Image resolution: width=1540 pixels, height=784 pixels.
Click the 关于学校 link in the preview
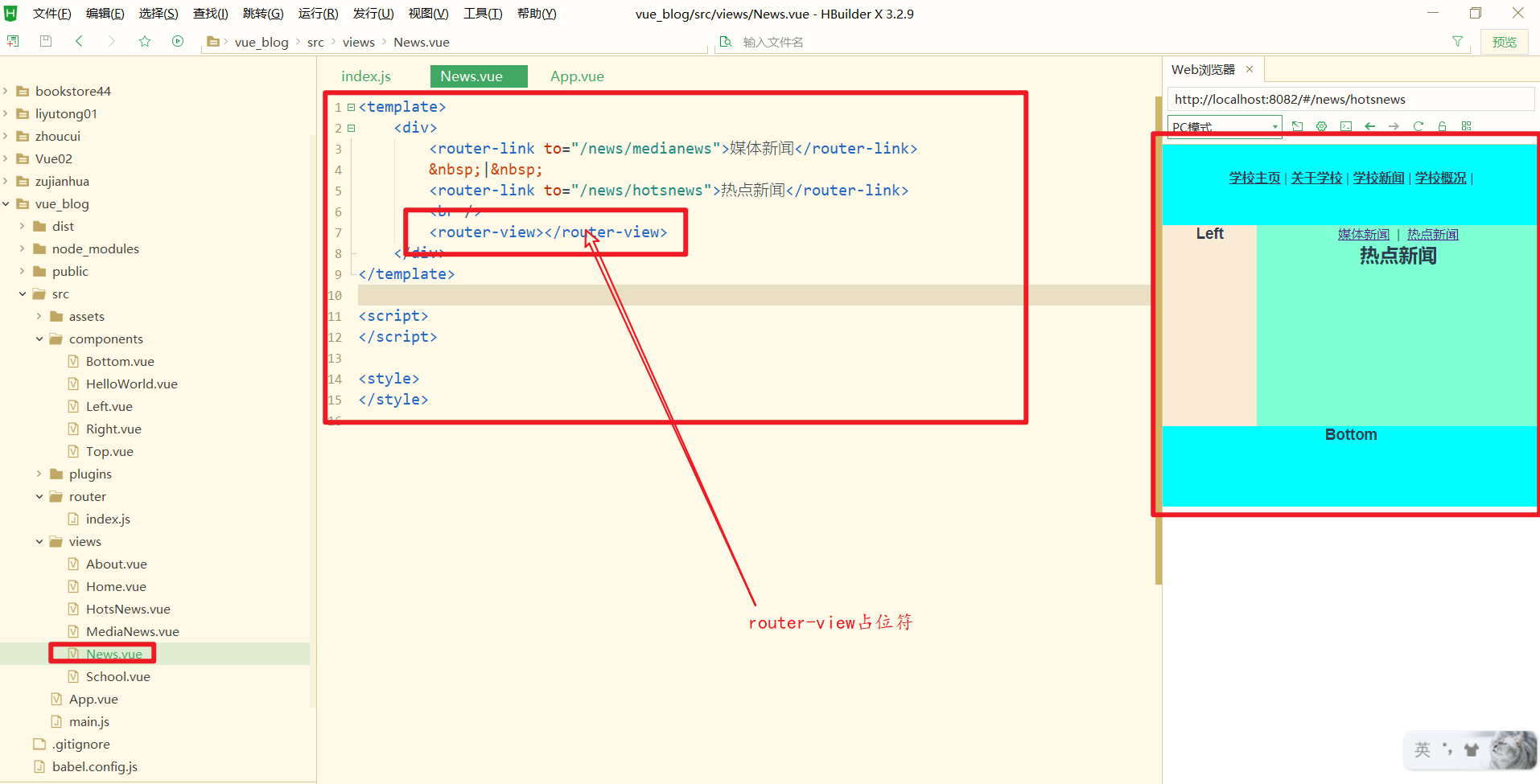(x=1316, y=178)
